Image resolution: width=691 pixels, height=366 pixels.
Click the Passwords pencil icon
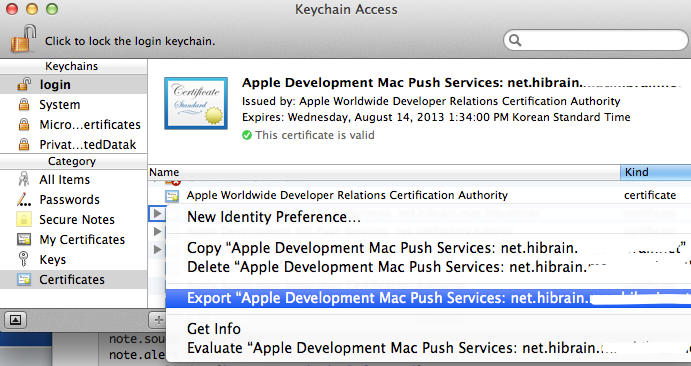(24, 200)
